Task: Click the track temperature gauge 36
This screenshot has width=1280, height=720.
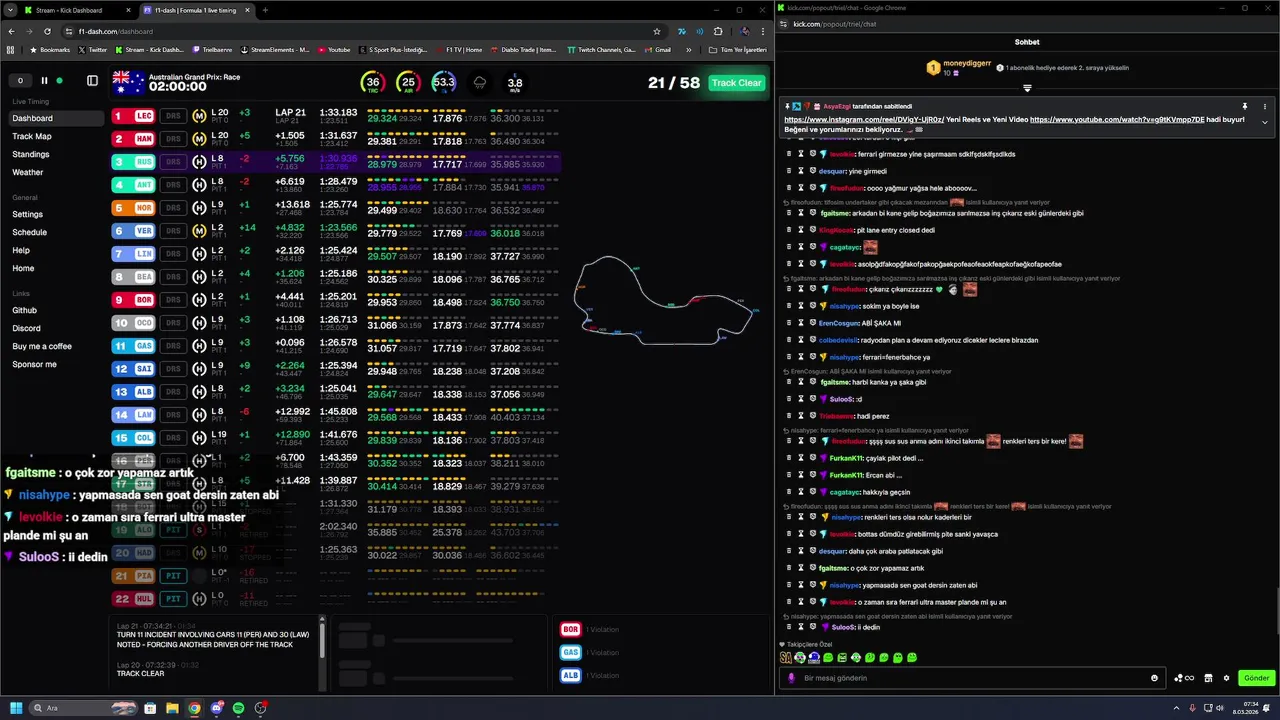Action: (373, 83)
